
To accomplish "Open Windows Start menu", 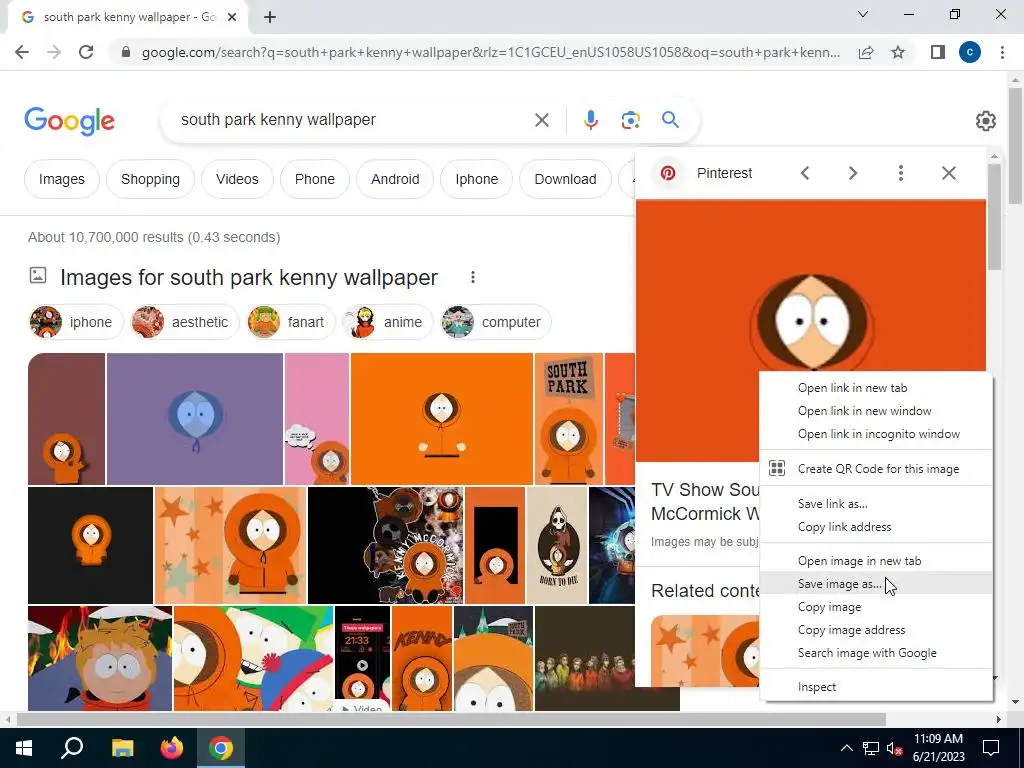I will (x=24, y=748).
